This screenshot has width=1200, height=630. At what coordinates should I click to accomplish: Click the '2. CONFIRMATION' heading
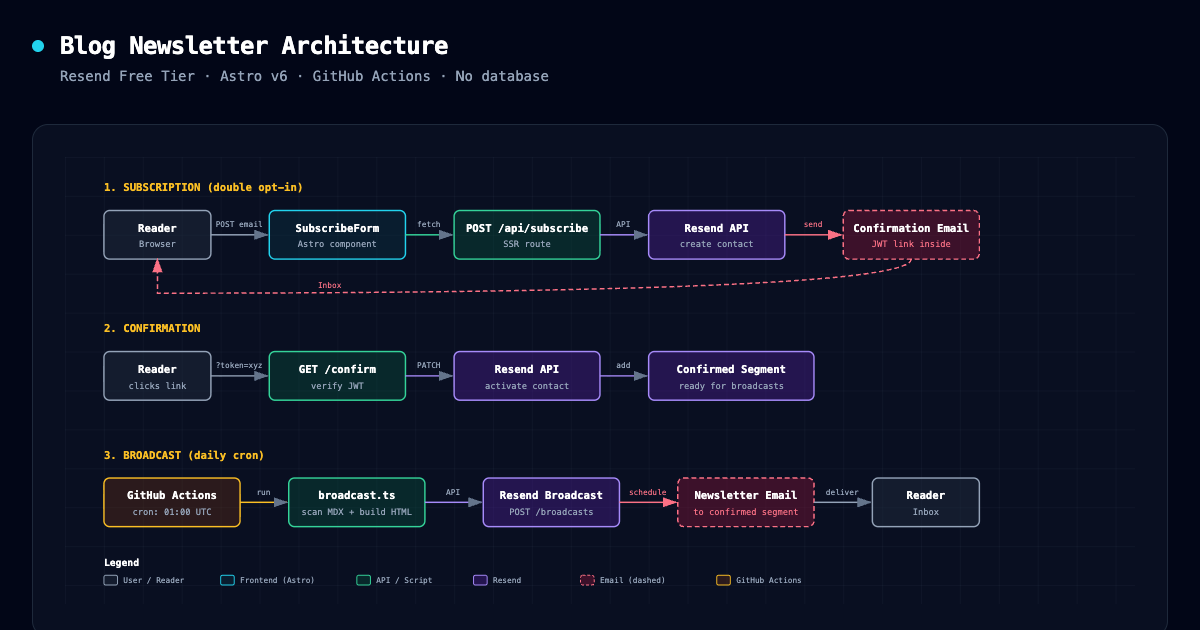pyautogui.click(x=152, y=328)
